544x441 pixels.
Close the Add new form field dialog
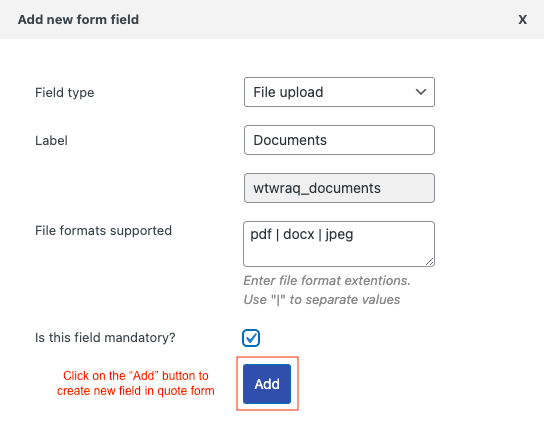pyautogui.click(x=522, y=20)
